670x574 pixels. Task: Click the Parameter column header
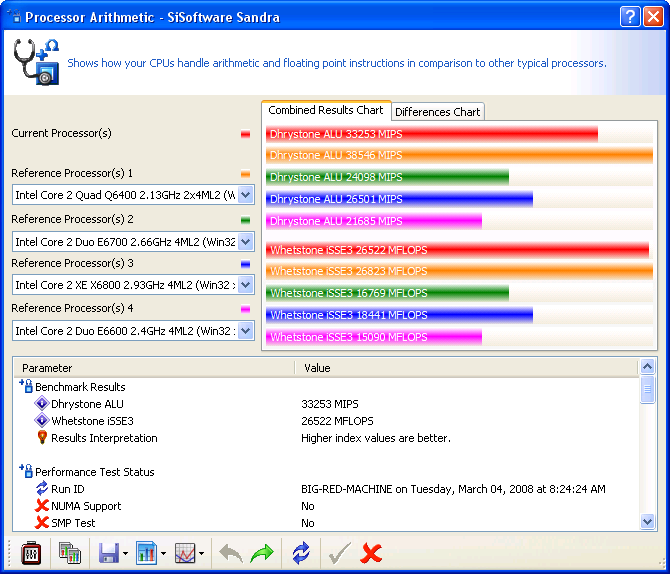[154, 368]
